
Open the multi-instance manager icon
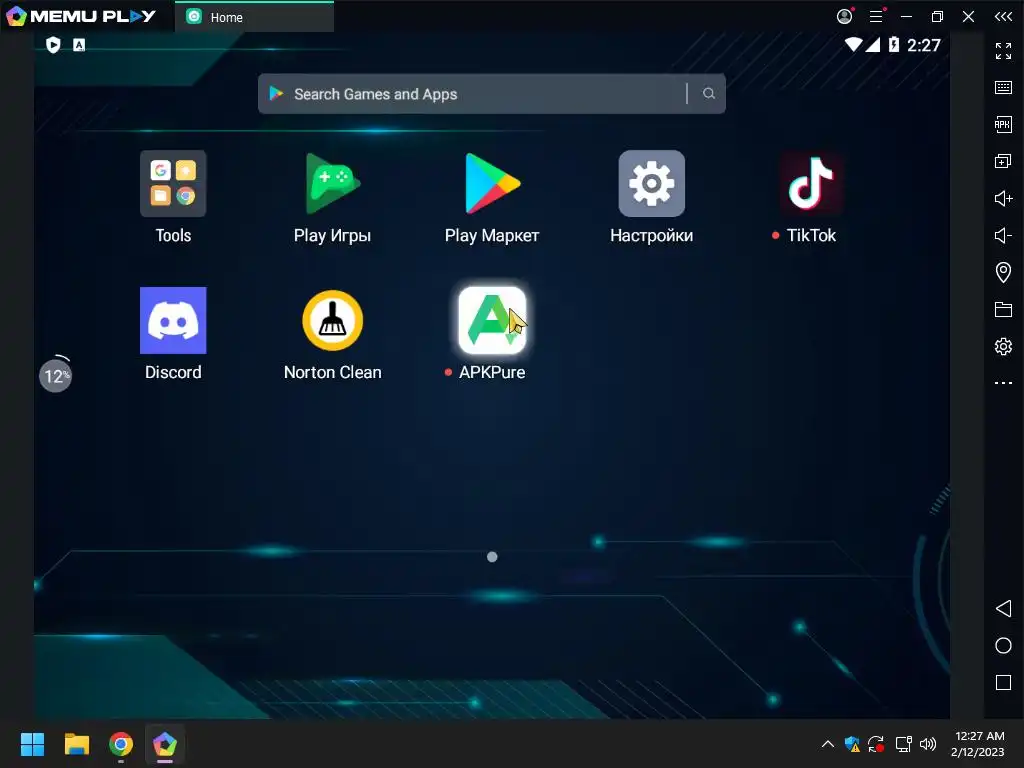coord(1003,161)
